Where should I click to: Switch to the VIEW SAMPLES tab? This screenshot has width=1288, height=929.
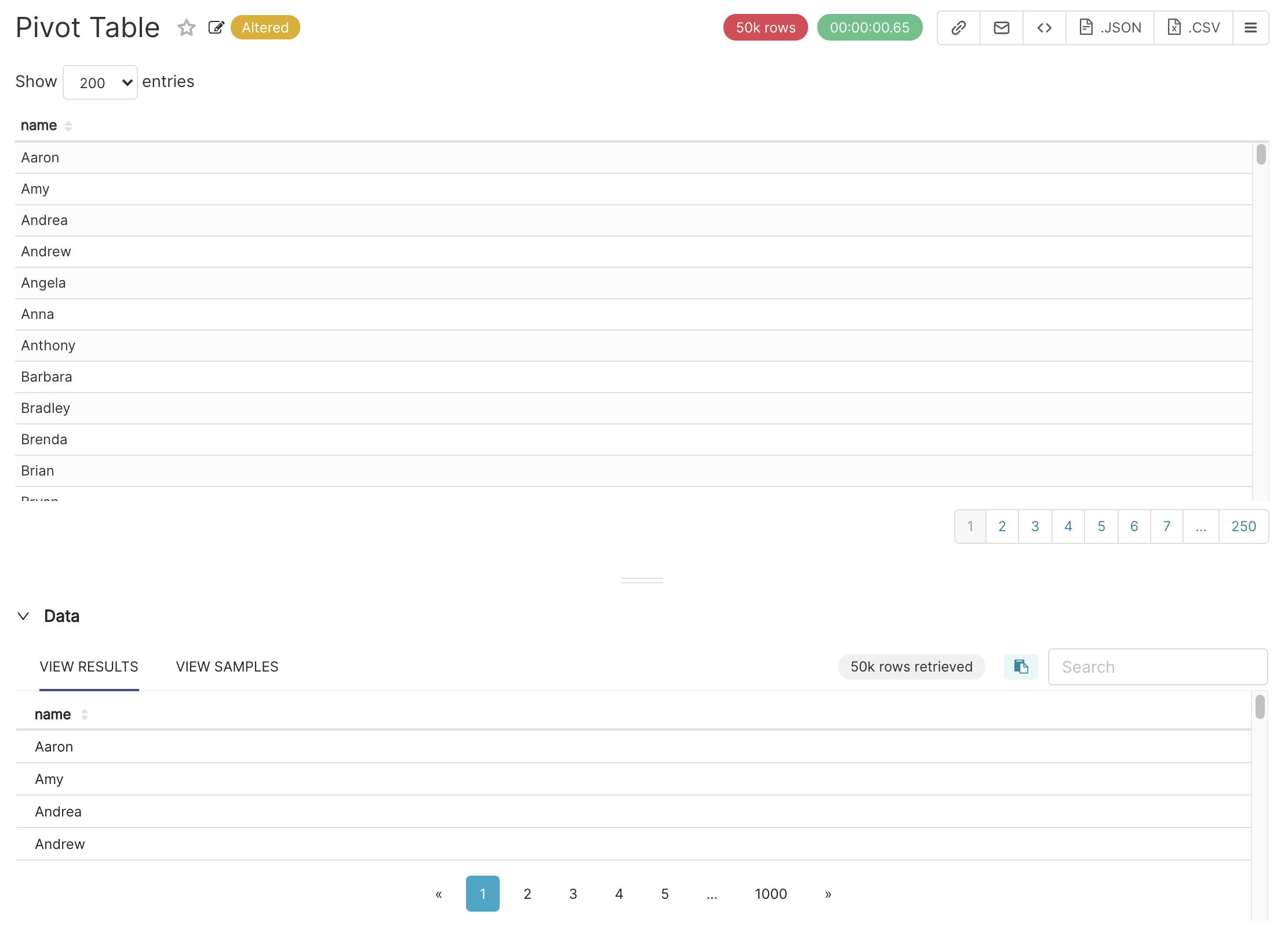point(227,666)
